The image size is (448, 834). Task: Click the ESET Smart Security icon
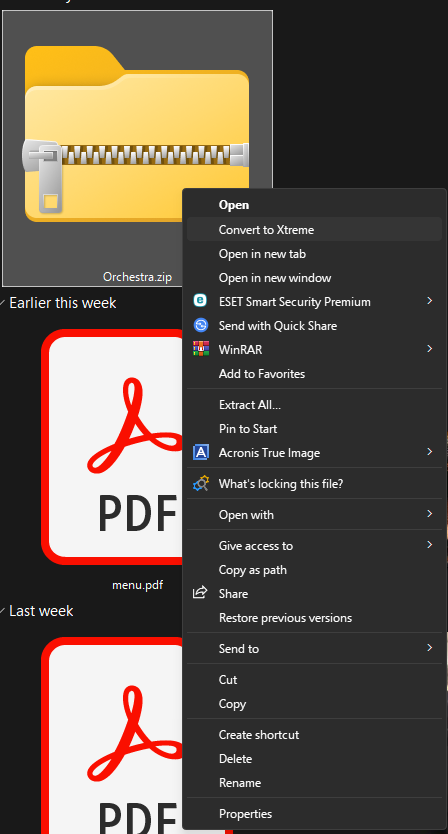click(200, 301)
